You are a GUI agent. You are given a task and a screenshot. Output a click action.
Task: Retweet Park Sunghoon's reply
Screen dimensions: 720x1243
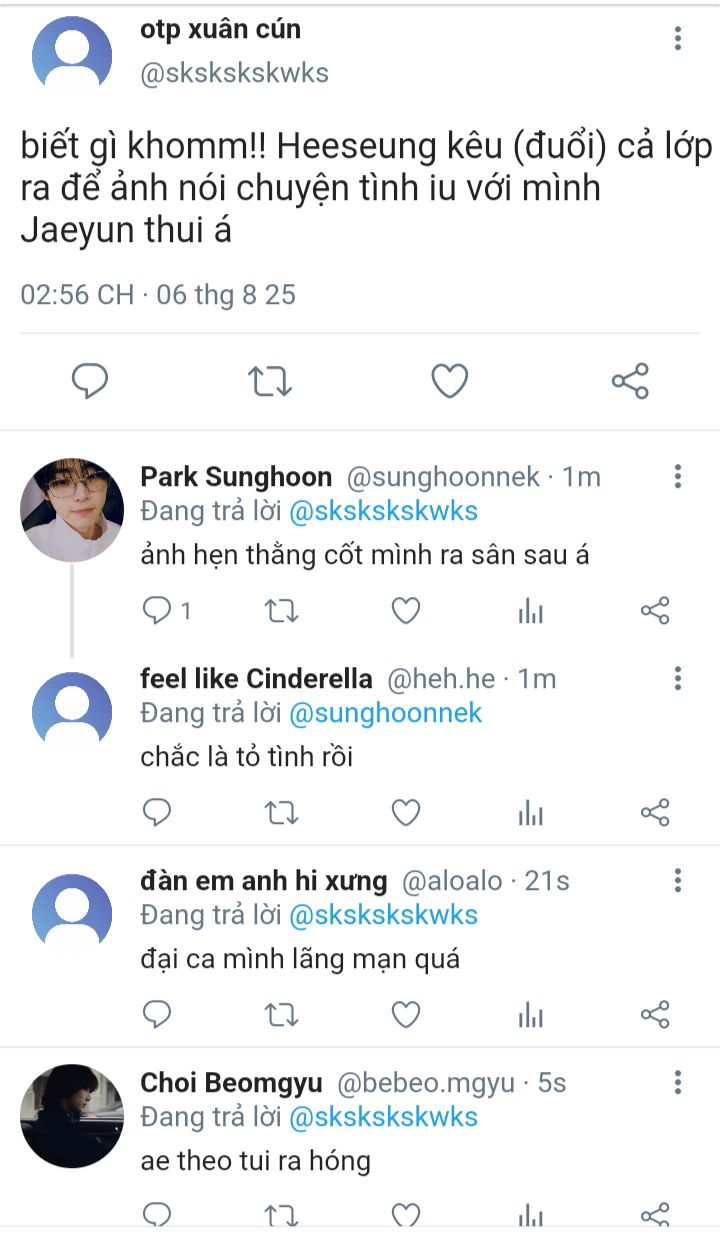click(281, 611)
